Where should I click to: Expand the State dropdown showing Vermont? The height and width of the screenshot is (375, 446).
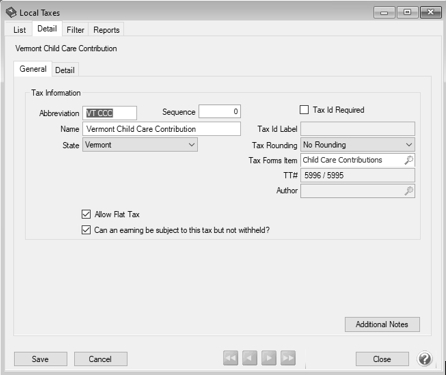tap(140, 145)
